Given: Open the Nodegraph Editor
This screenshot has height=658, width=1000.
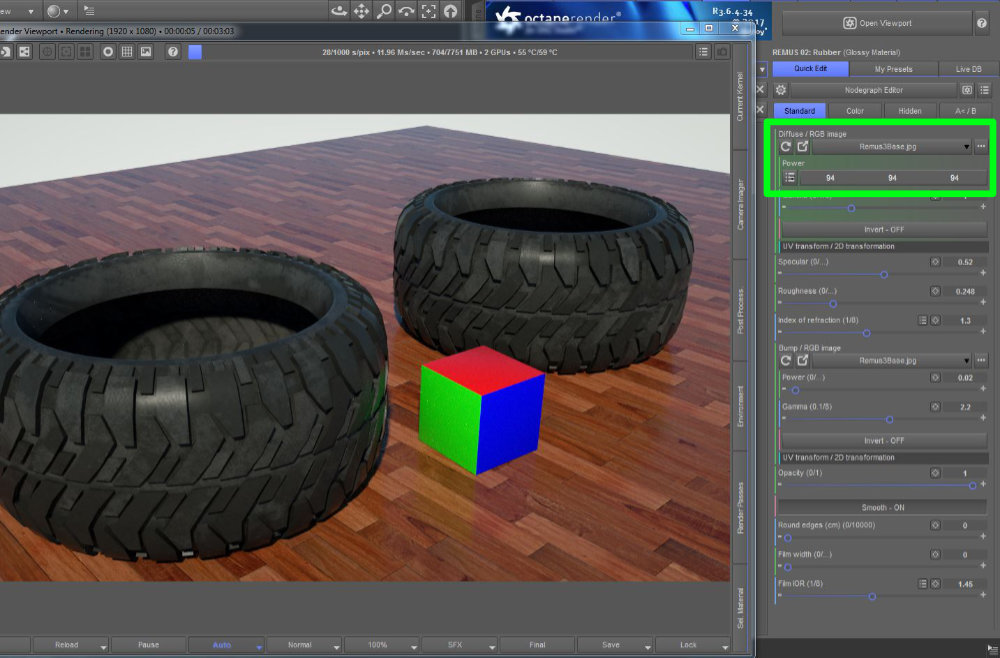Looking at the screenshot, I should tap(873, 90).
